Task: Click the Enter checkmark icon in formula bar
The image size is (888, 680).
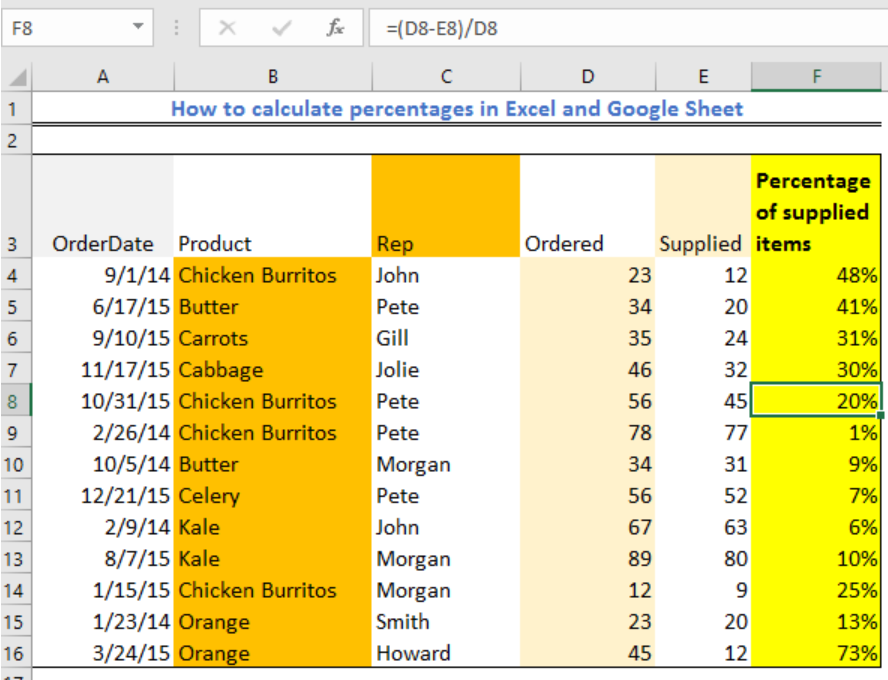Action: (x=281, y=27)
